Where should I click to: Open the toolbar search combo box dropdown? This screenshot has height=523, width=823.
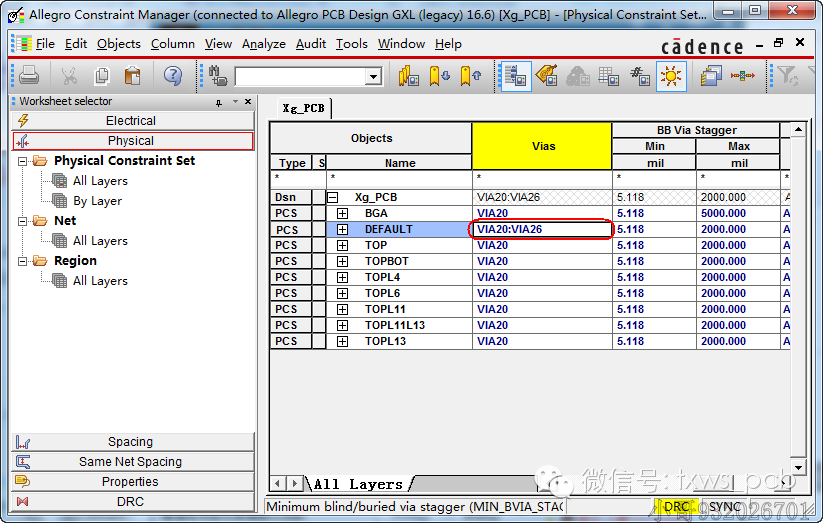click(373, 77)
